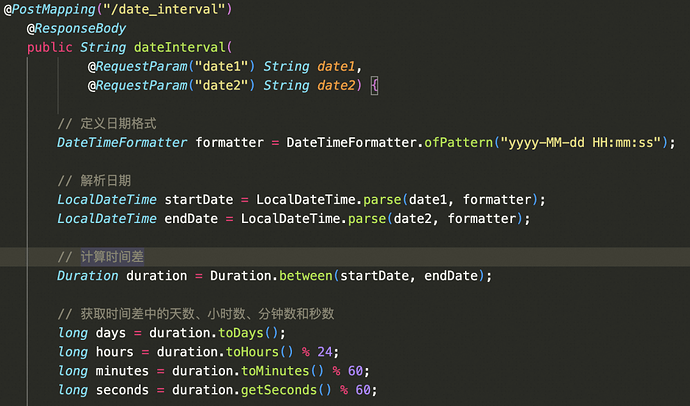Click the 解析日期 comment

tap(94, 181)
